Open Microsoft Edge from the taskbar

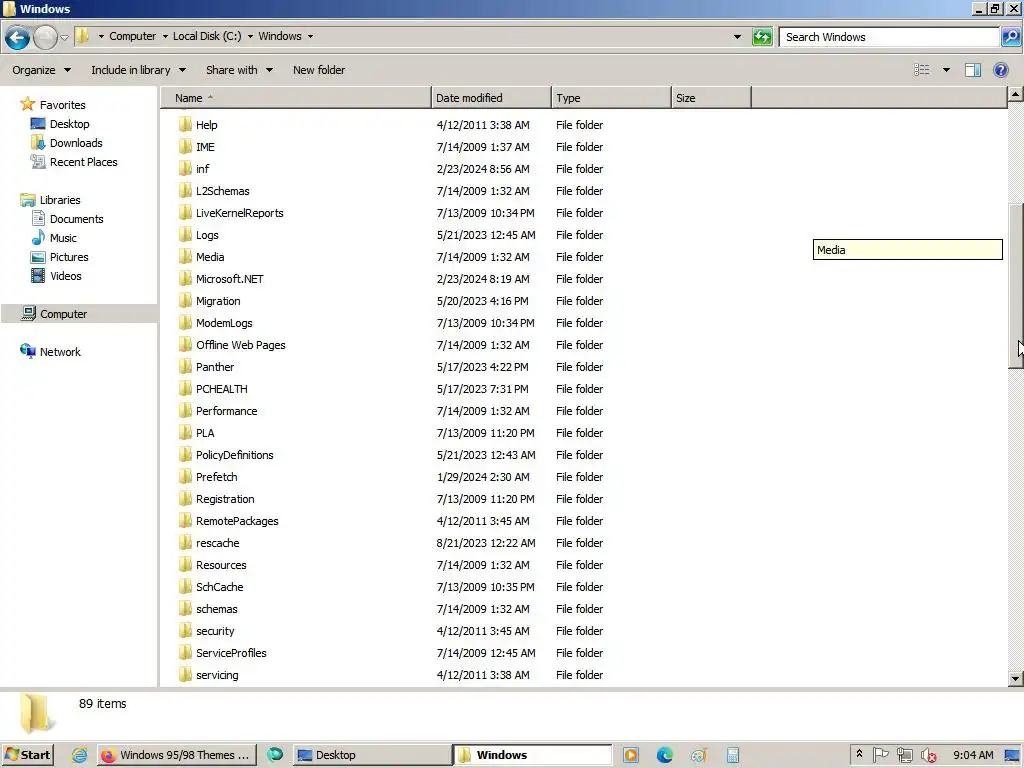pyautogui.click(x=665, y=755)
